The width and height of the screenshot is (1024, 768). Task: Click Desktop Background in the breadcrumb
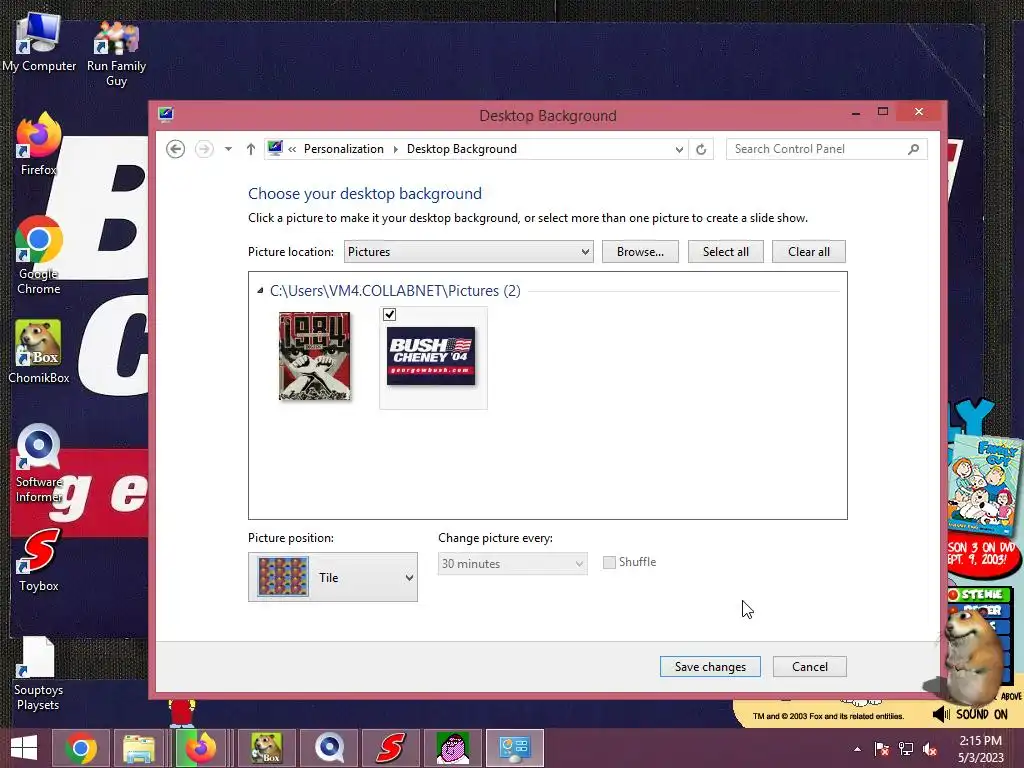(x=462, y=149)
